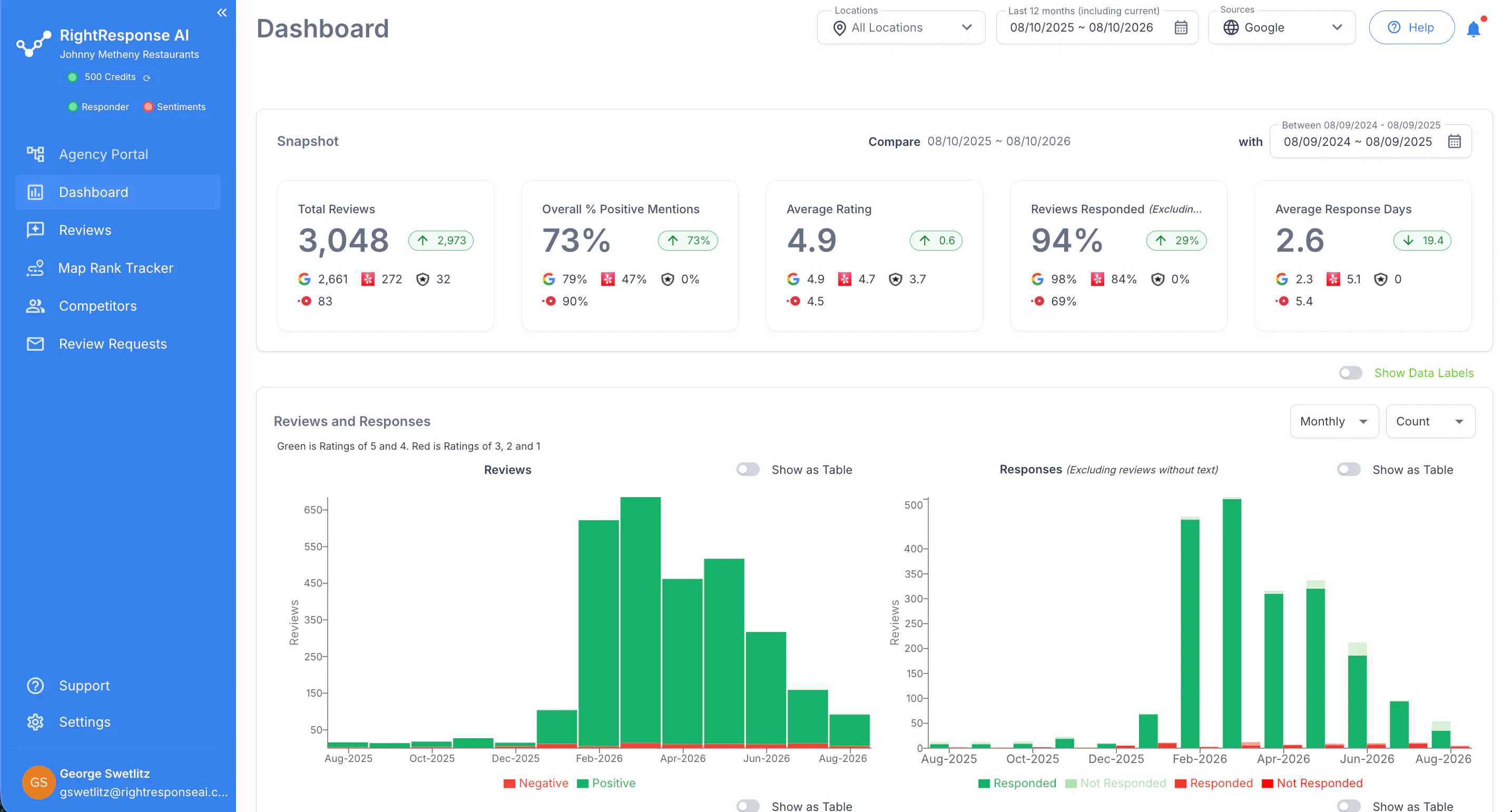Click the Help button
The height and width of the screenshot is (812, 1512).
coord(1411,27)
